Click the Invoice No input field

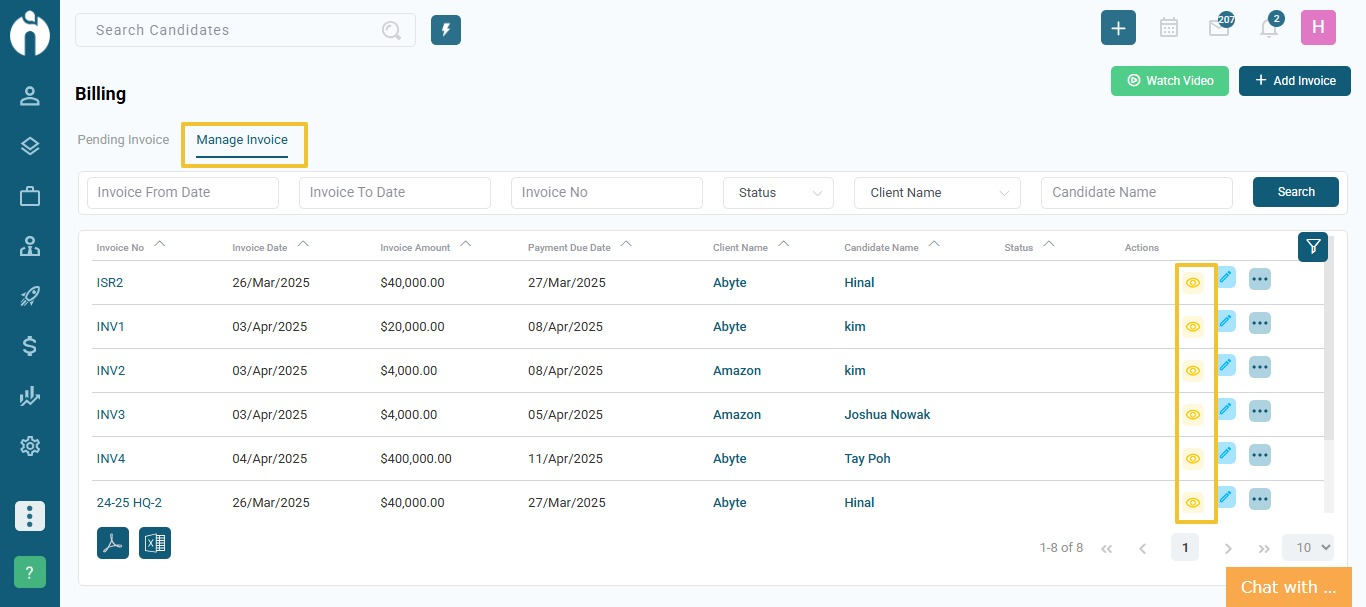607,193
